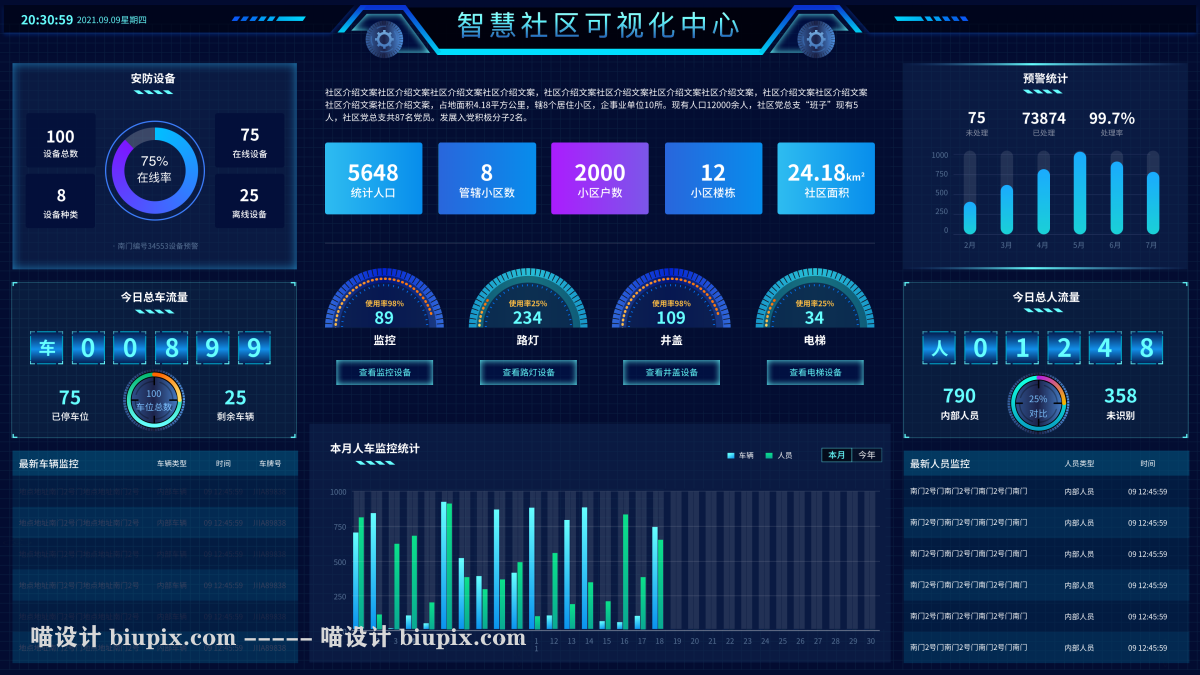Select the purple 小区户数 2000 card
Viewport: 1200px width, 675px height.
[x=599, y=179]
